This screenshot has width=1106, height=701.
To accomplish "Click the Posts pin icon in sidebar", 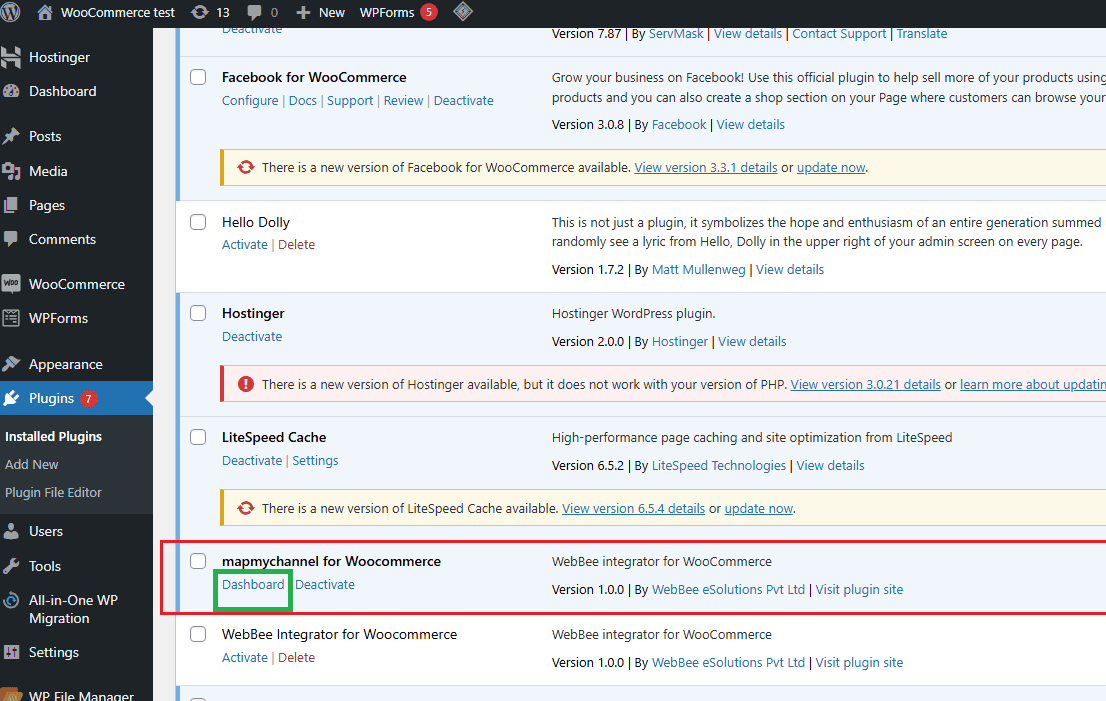I will (12, 136).
